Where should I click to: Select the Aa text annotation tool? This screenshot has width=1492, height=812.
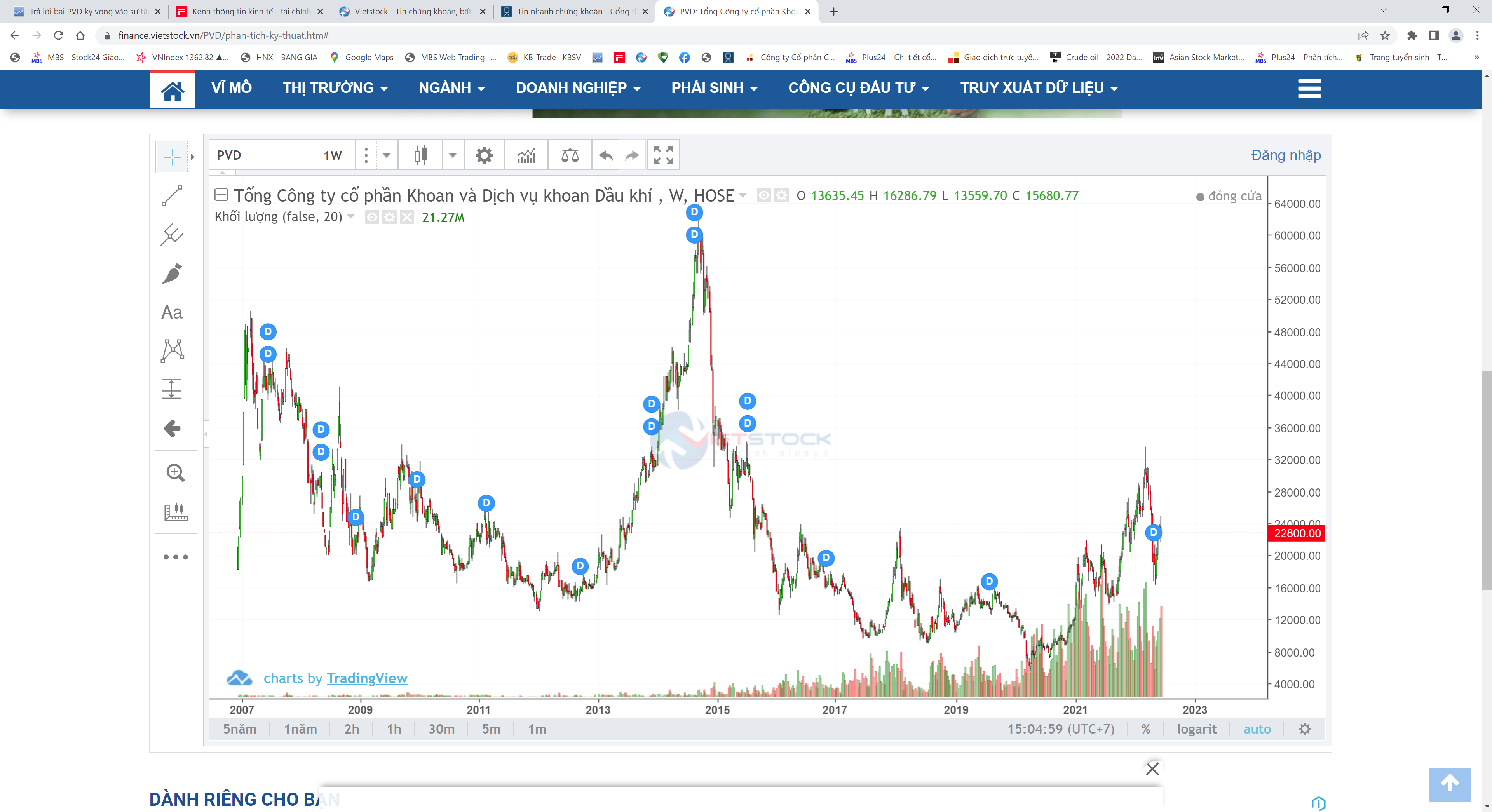[x=172, y=312]
